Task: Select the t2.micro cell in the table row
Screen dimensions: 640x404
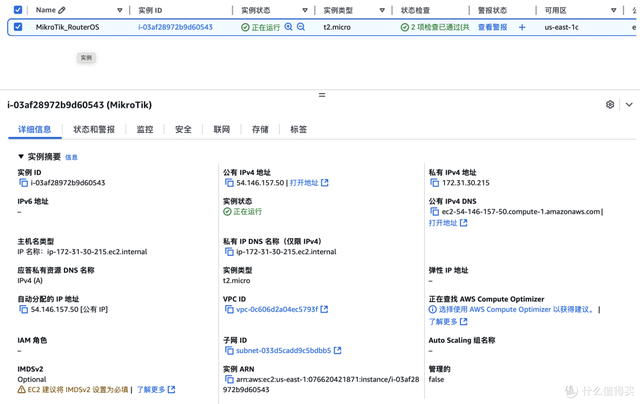Action: pos(337,27)
